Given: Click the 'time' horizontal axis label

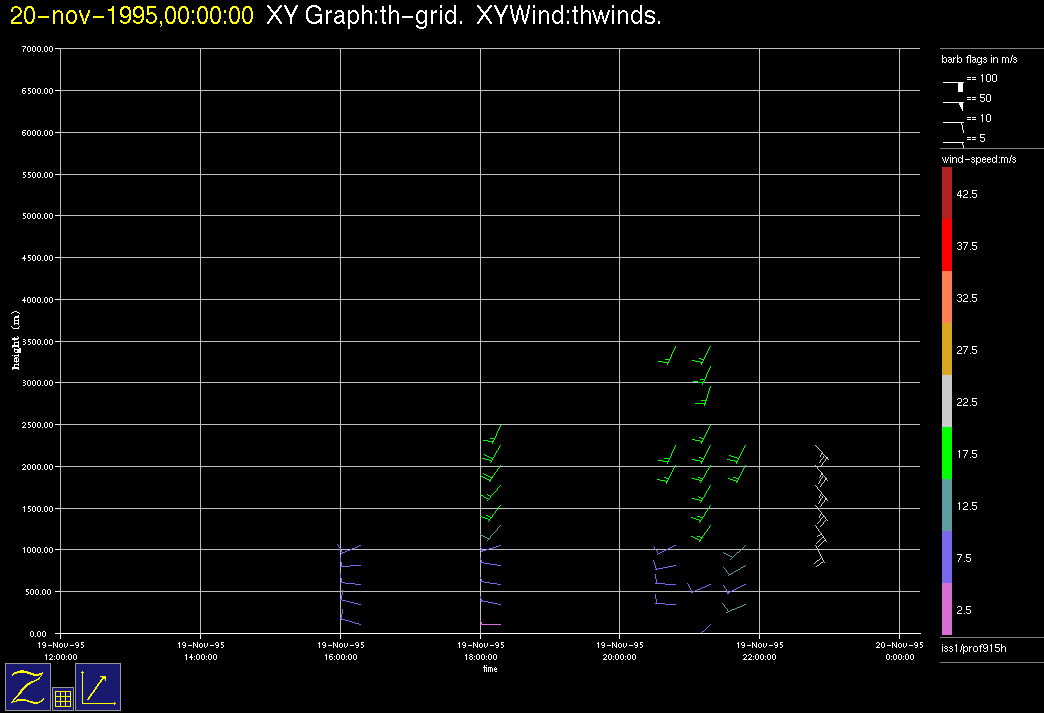Looking at the screenshot, I should (x=490, y=669).
